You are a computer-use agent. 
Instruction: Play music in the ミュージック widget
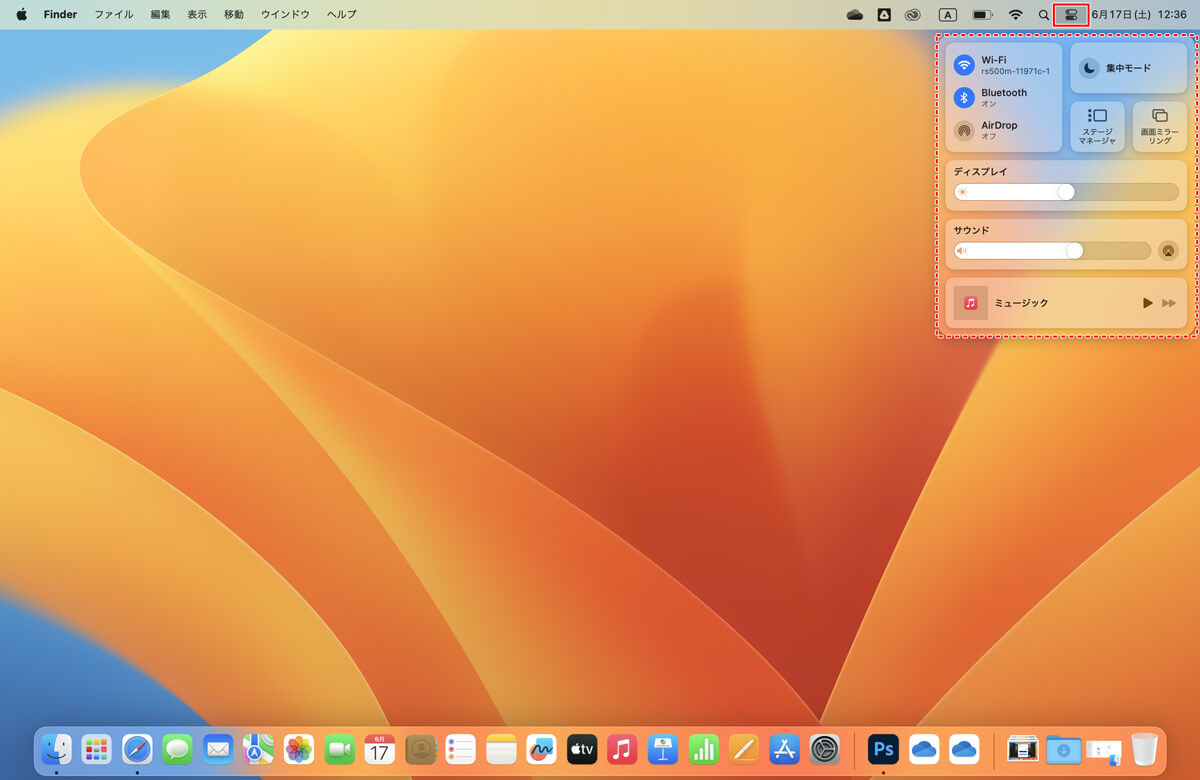1147,303
